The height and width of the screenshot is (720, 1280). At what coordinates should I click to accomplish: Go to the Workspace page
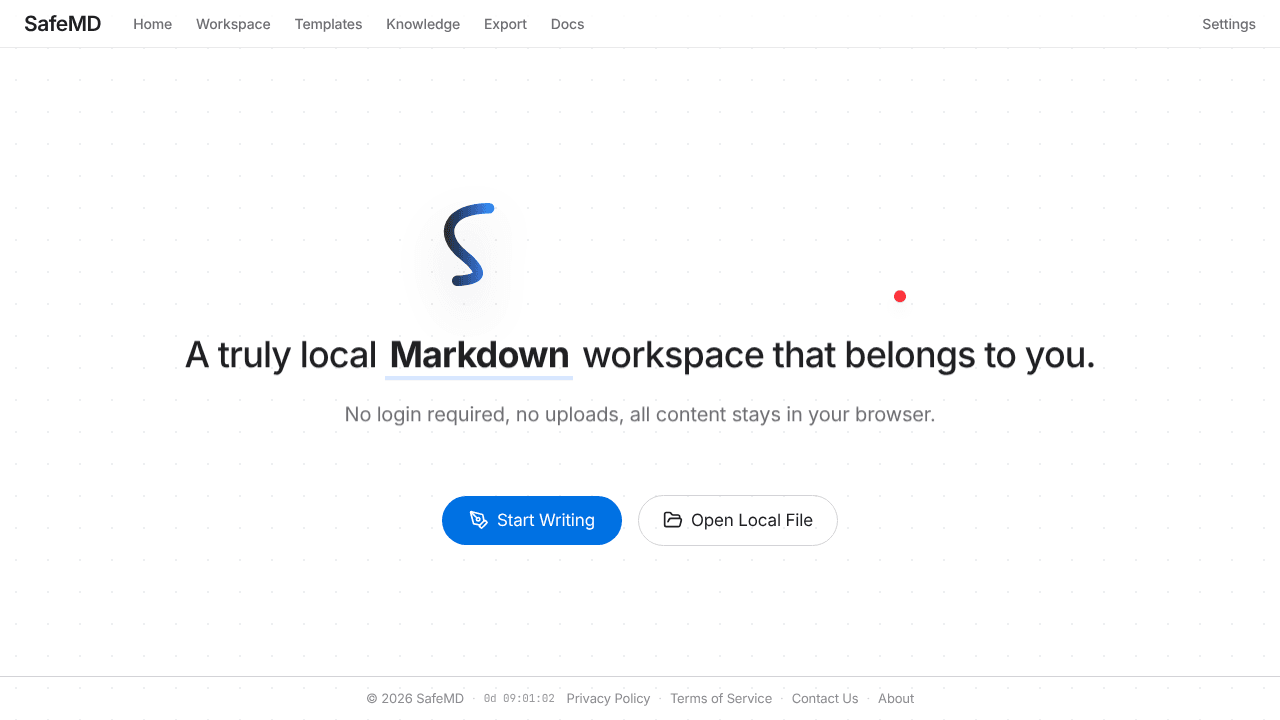click(233, 24)
